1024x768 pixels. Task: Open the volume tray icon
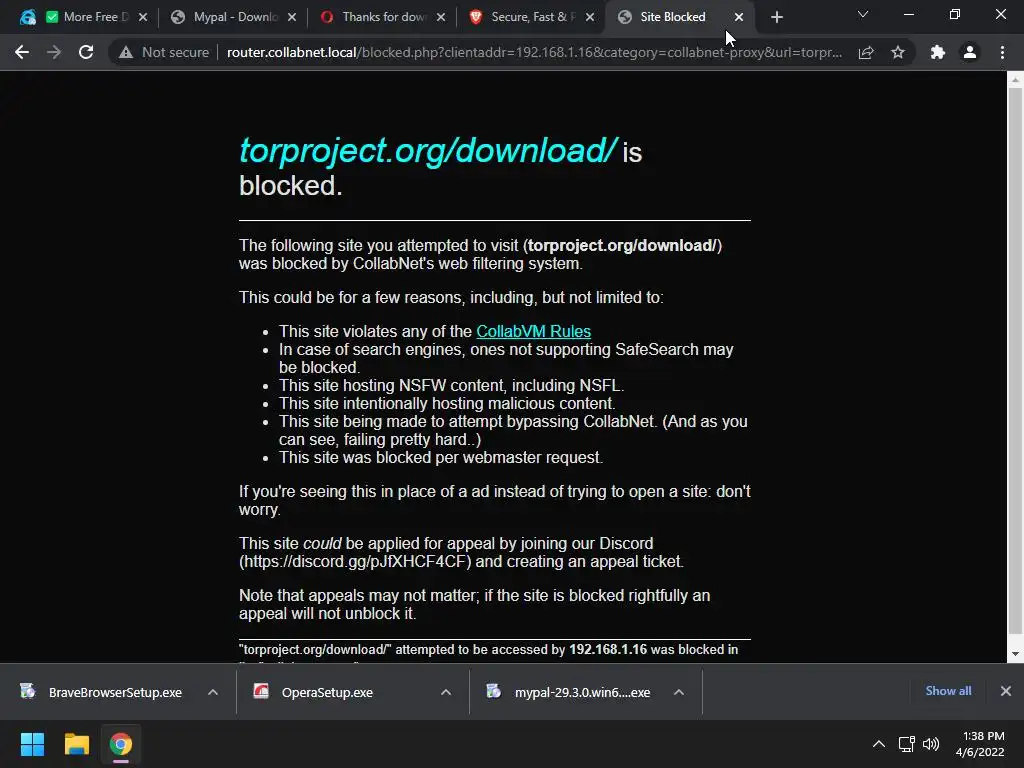coord(931,744)
